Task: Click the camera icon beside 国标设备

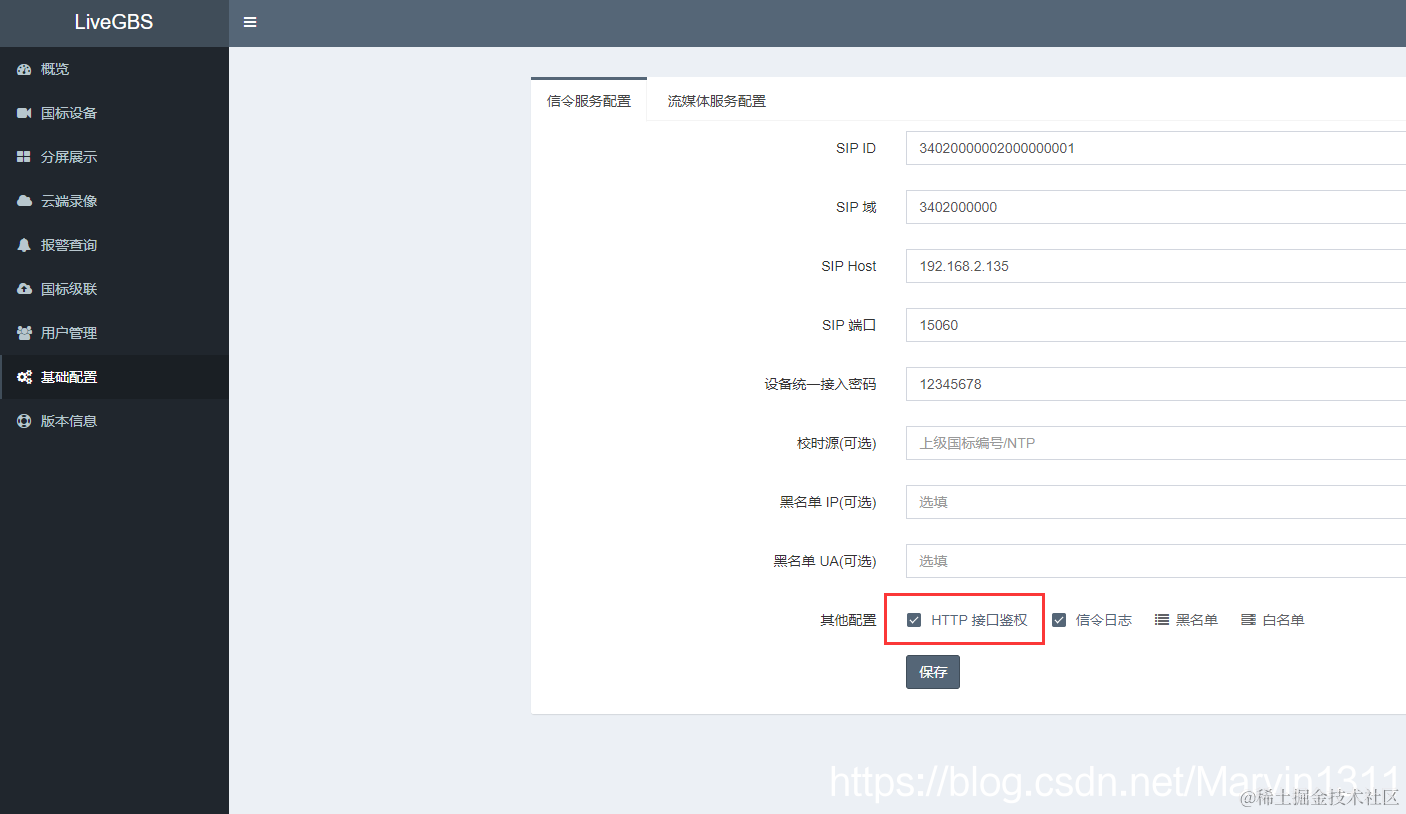Action: (x=24, y=113)
